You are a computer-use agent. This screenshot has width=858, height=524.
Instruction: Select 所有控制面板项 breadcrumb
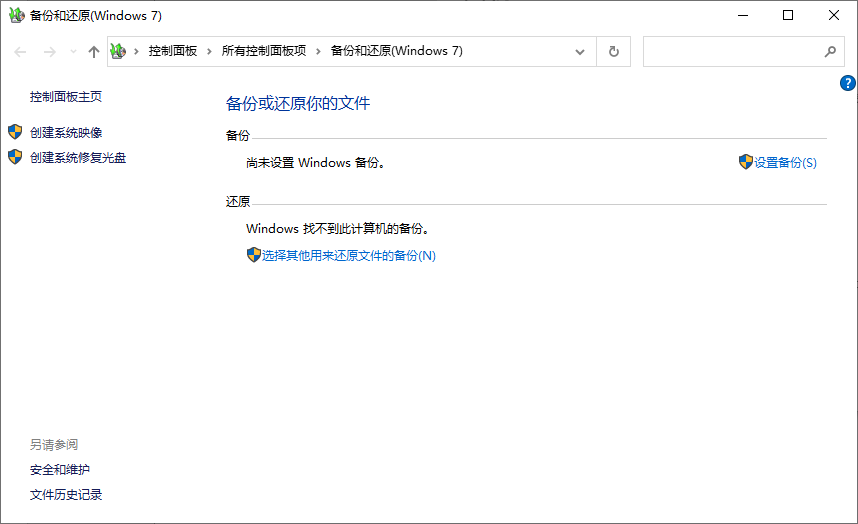click(x=264, y=51)
